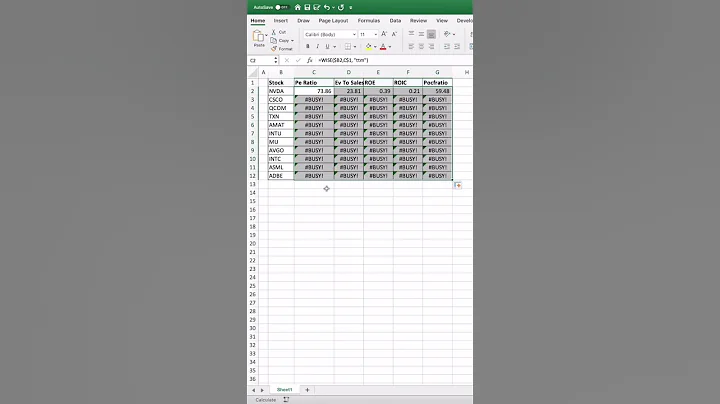This screenshot has height=404, width=720.
Task: Click the Increase Font Size icon
Action: (384, 34)
